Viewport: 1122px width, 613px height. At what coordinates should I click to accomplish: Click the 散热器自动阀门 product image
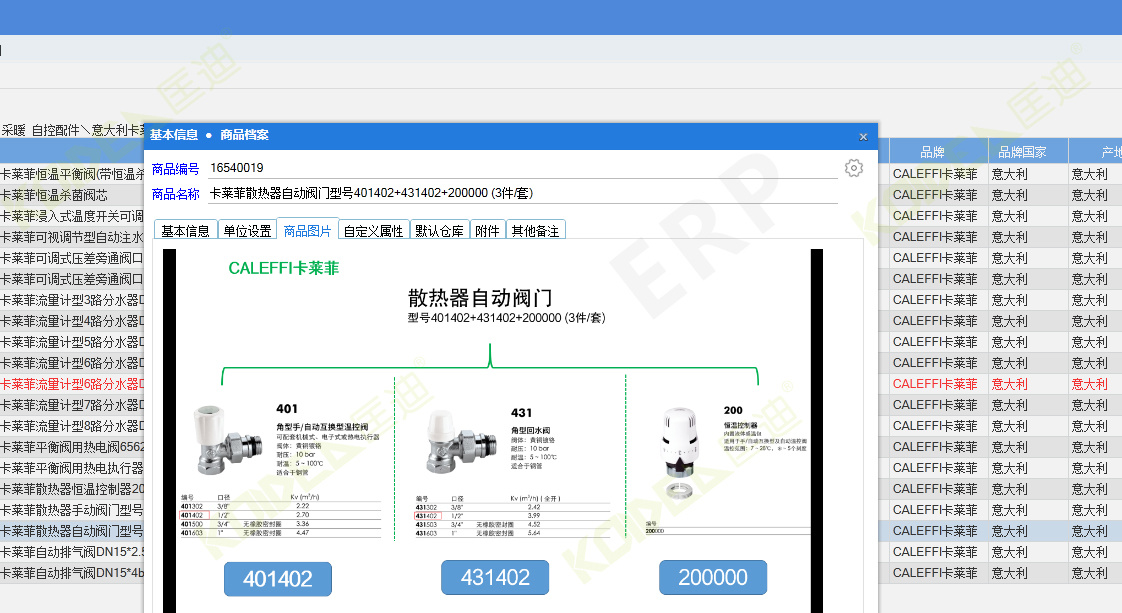tap(493, 431)
